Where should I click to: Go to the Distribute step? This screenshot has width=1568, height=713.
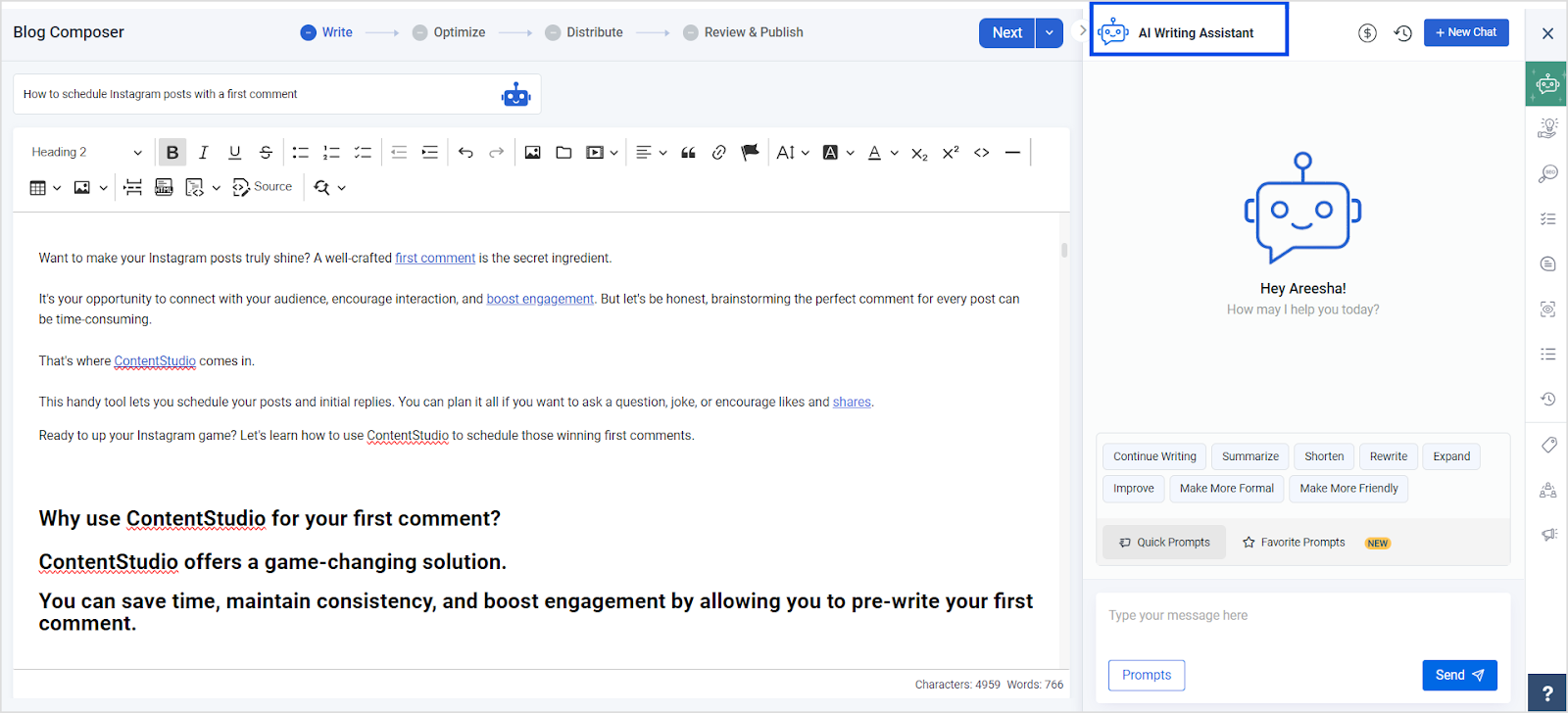pyautogui.click(x=584, y=32)
